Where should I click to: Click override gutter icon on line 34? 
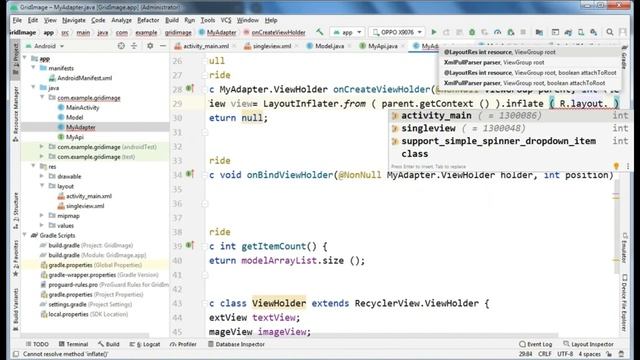(190, 174)
